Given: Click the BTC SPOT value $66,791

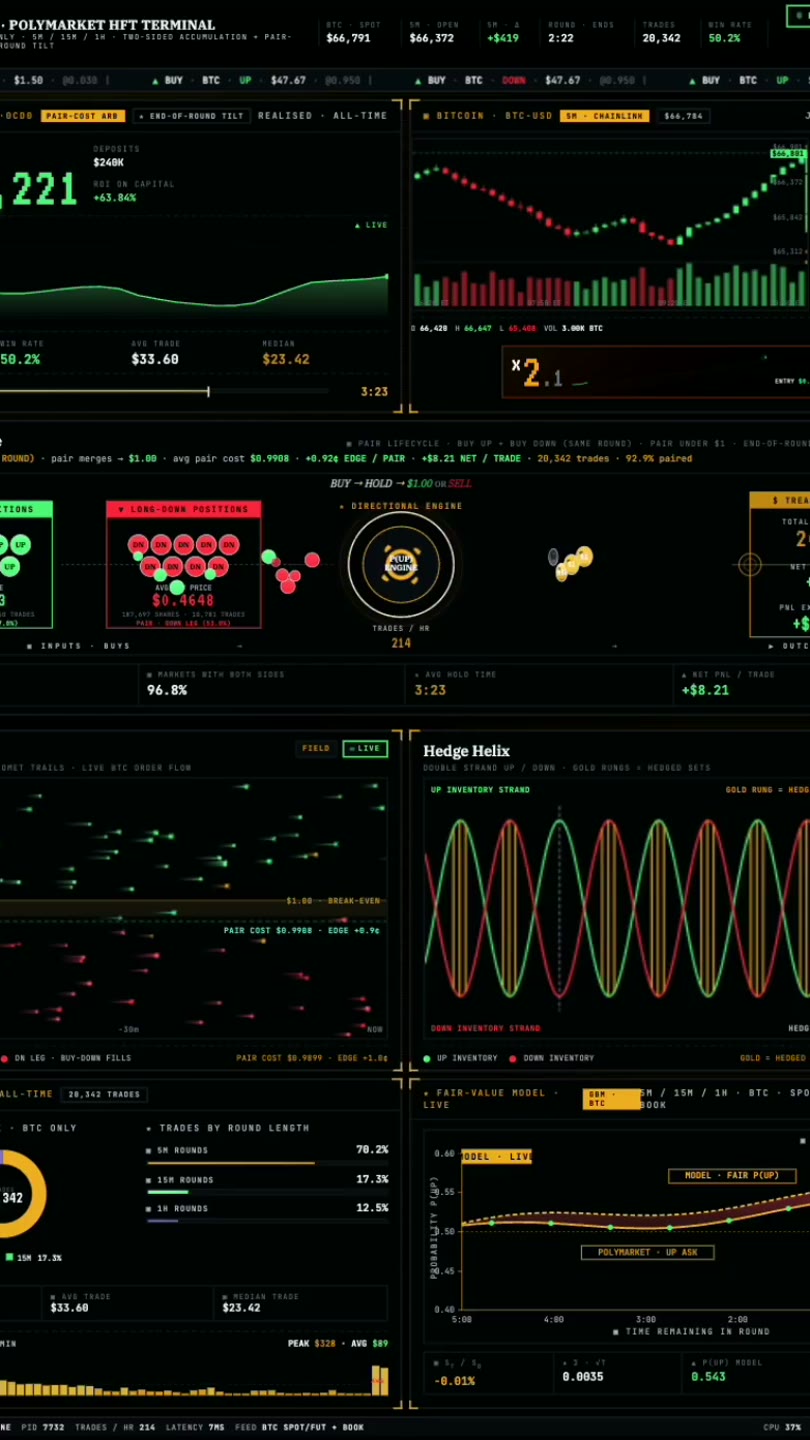Looking at the screenshot, I should 348,38.
